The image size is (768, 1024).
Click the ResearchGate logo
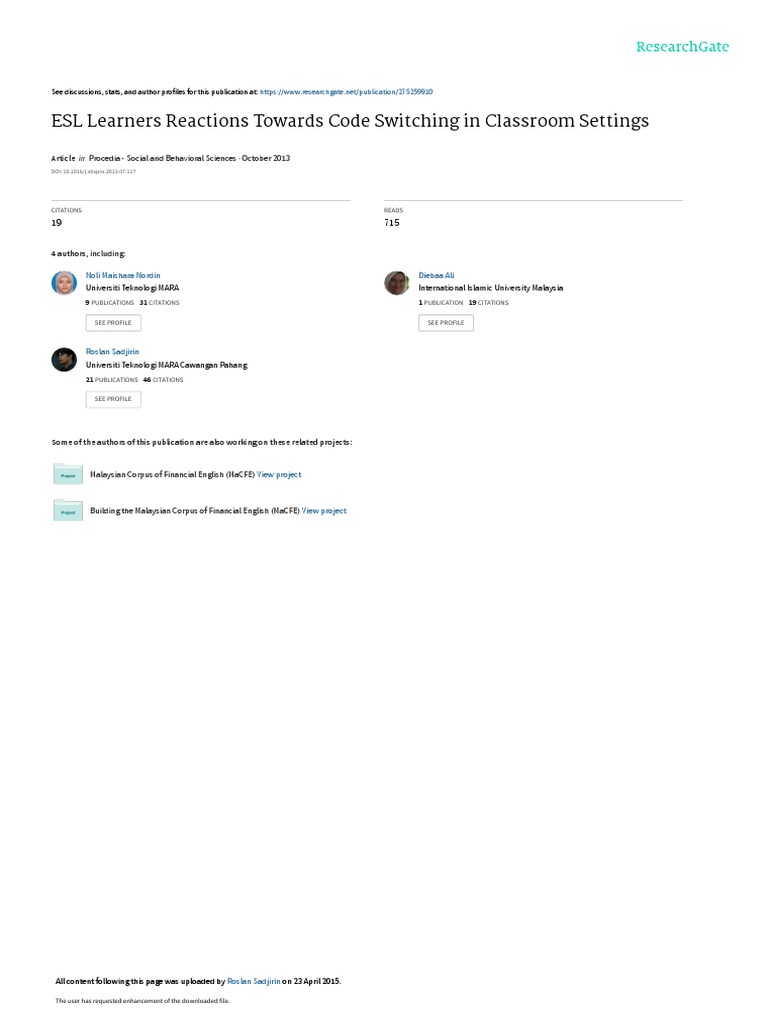point(682,46)
